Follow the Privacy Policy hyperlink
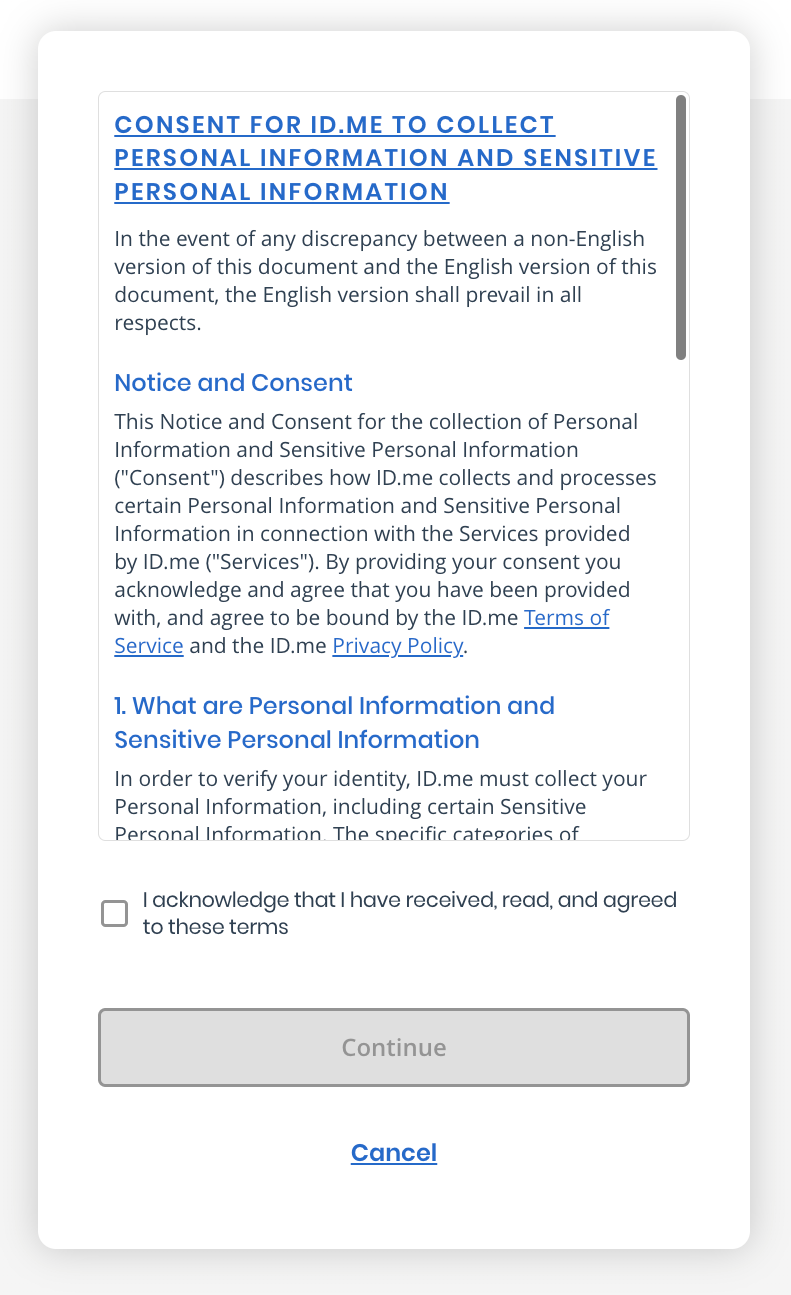Image resolution: width=791 pixels, height=1295 pixels. click(397, 645)
